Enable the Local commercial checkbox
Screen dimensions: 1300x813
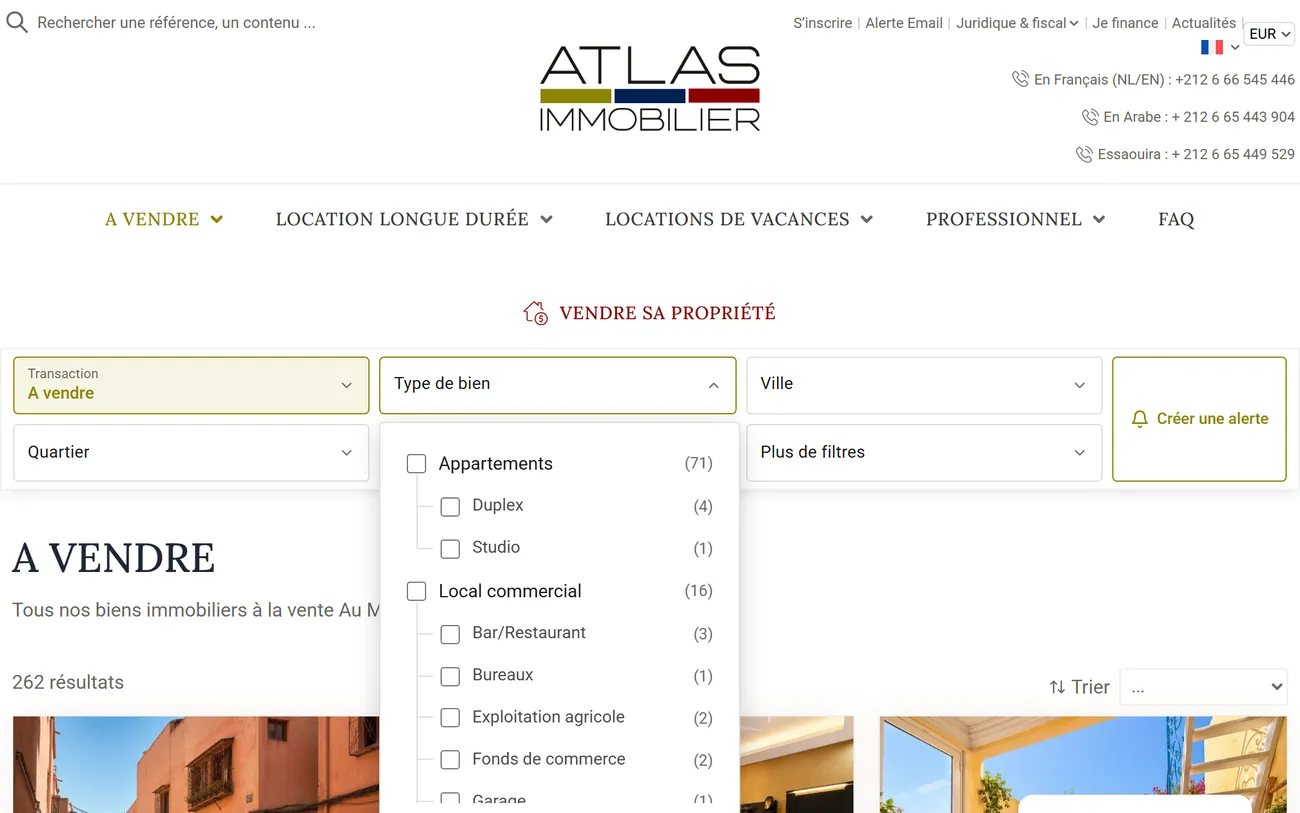417,592
